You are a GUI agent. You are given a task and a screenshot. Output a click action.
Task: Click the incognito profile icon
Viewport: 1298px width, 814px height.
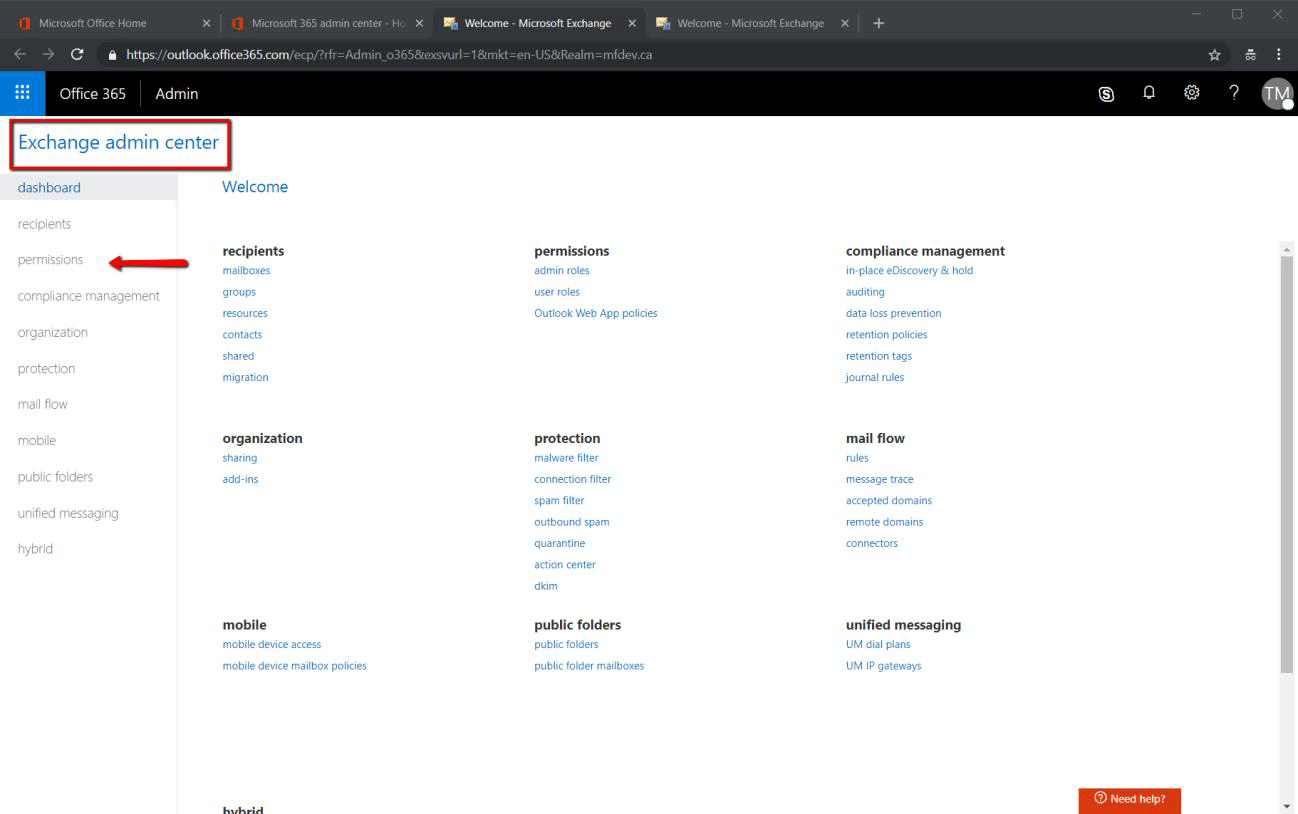pos(1250,55)
